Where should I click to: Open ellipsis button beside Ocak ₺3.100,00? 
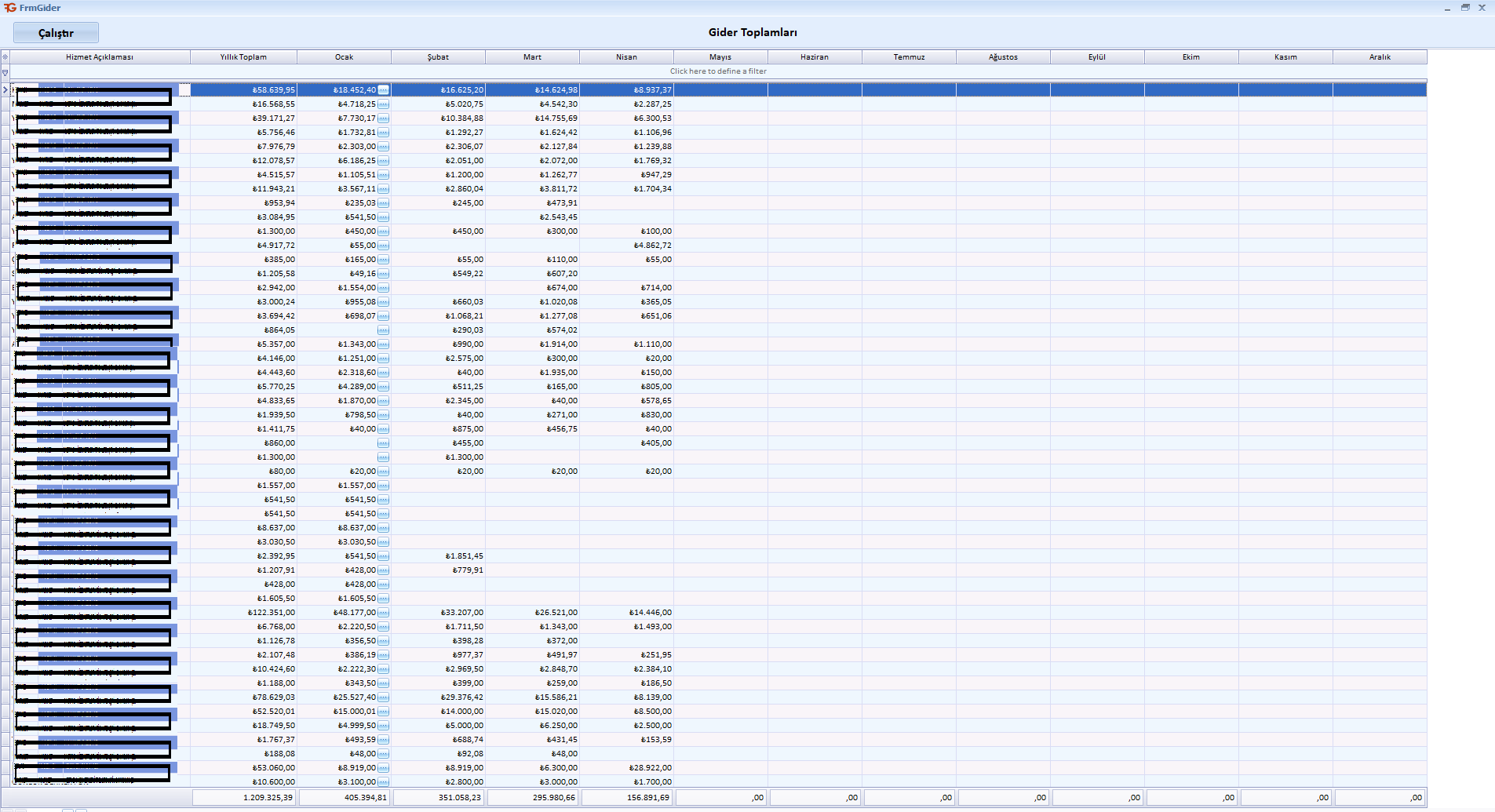click(x=383, y=782)
